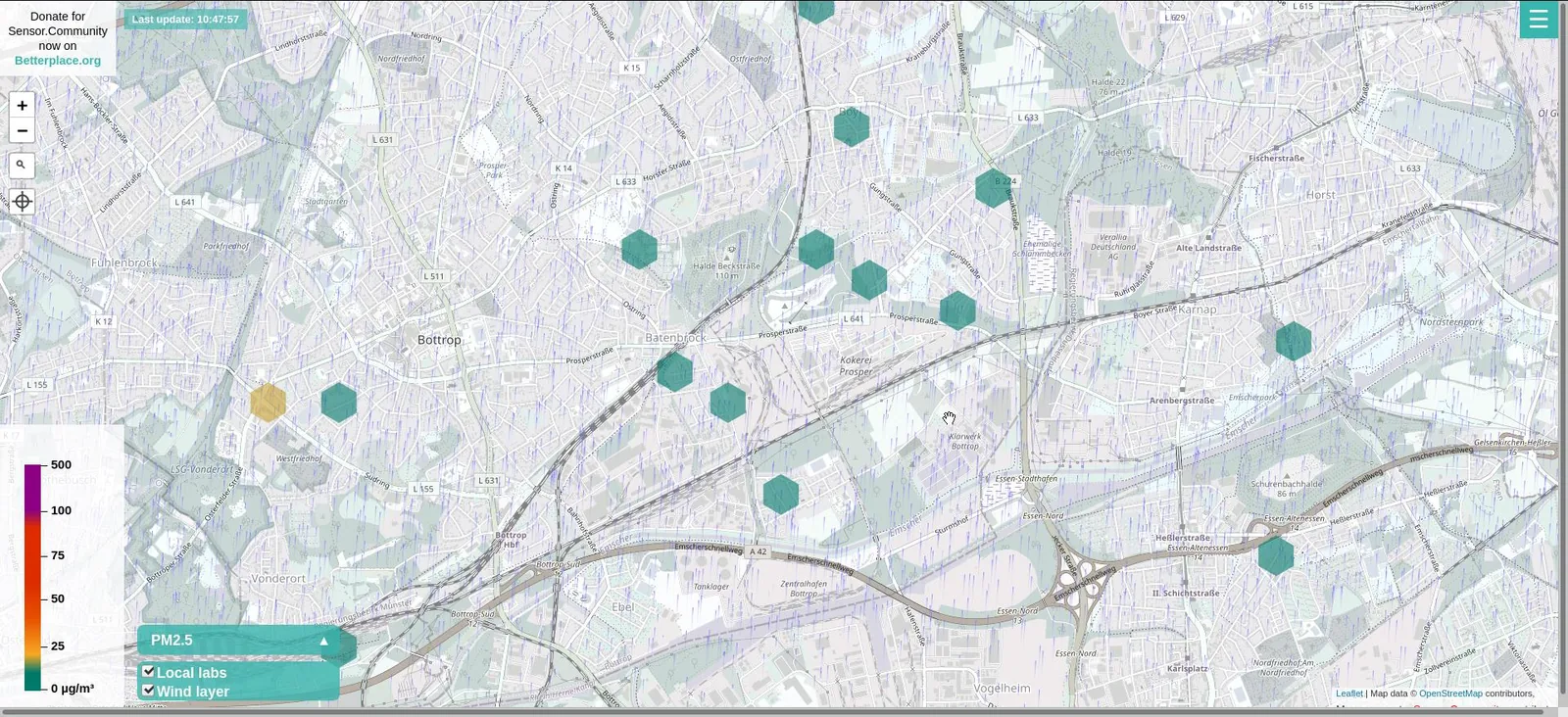Viewport: 1568px width, 717px height.
Task: Select hexagon sensor near Halde Beckstraße
Action: point(639,249)
